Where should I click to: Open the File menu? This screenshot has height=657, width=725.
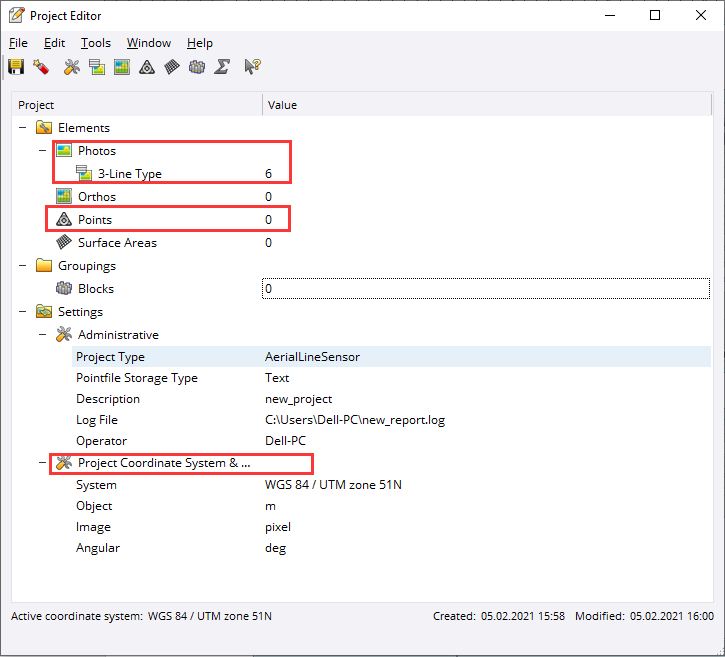(x=18, y=43)
